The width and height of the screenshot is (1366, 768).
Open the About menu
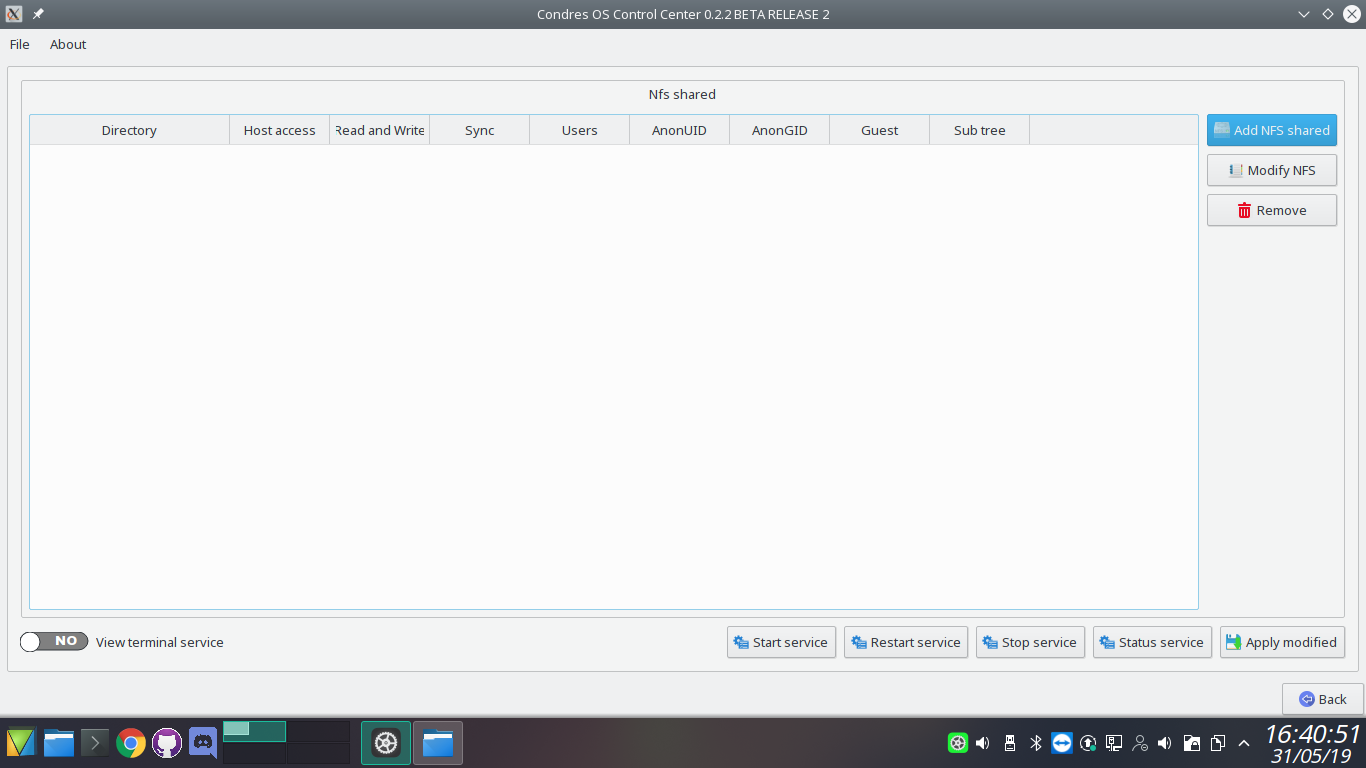pyautogui.click(x=68, y=44)
